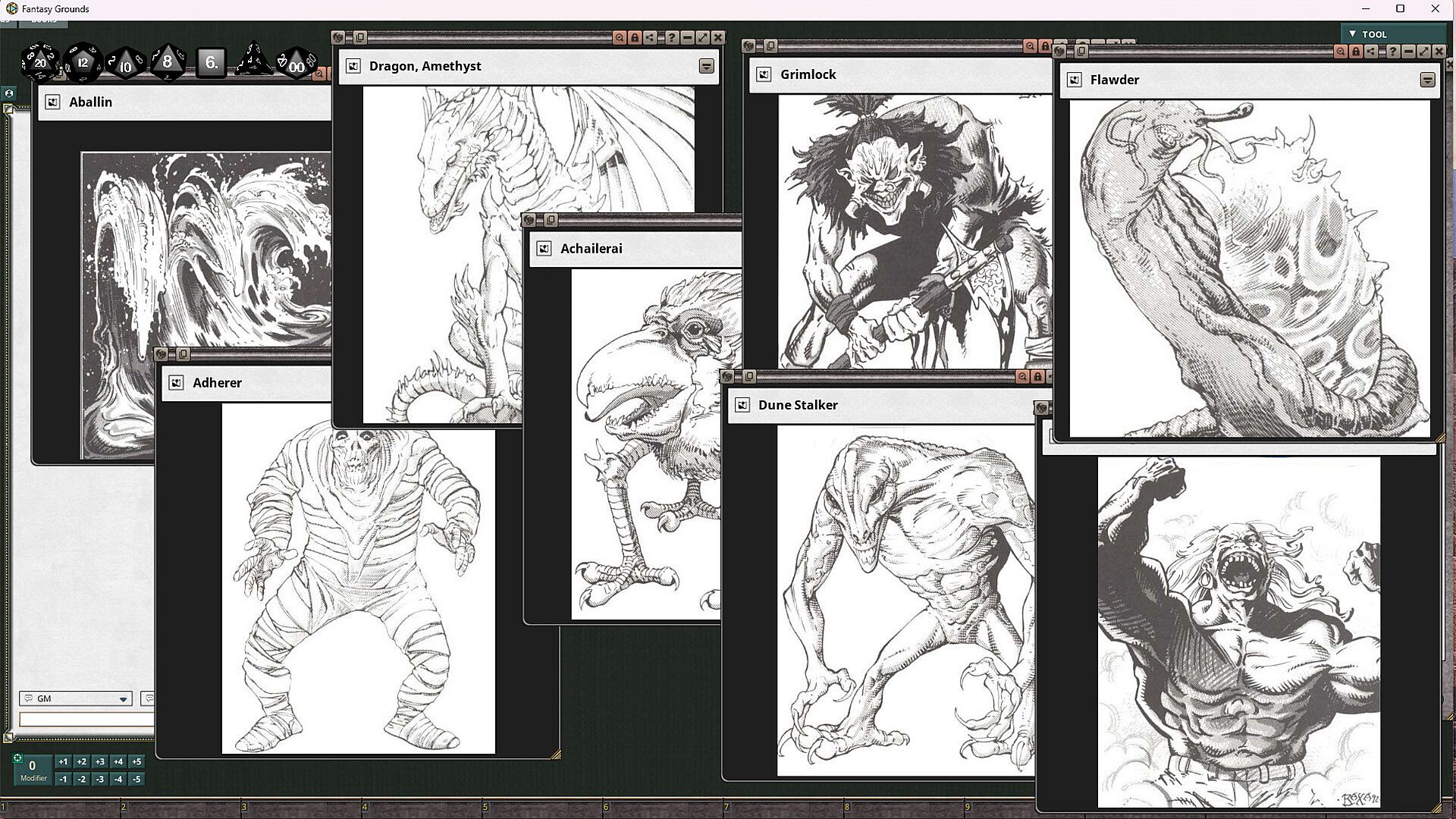Viewport: 1456px width, 819px height.
Task: Share the Dragon, Amethyst image
Action: [x=650, y=37]
